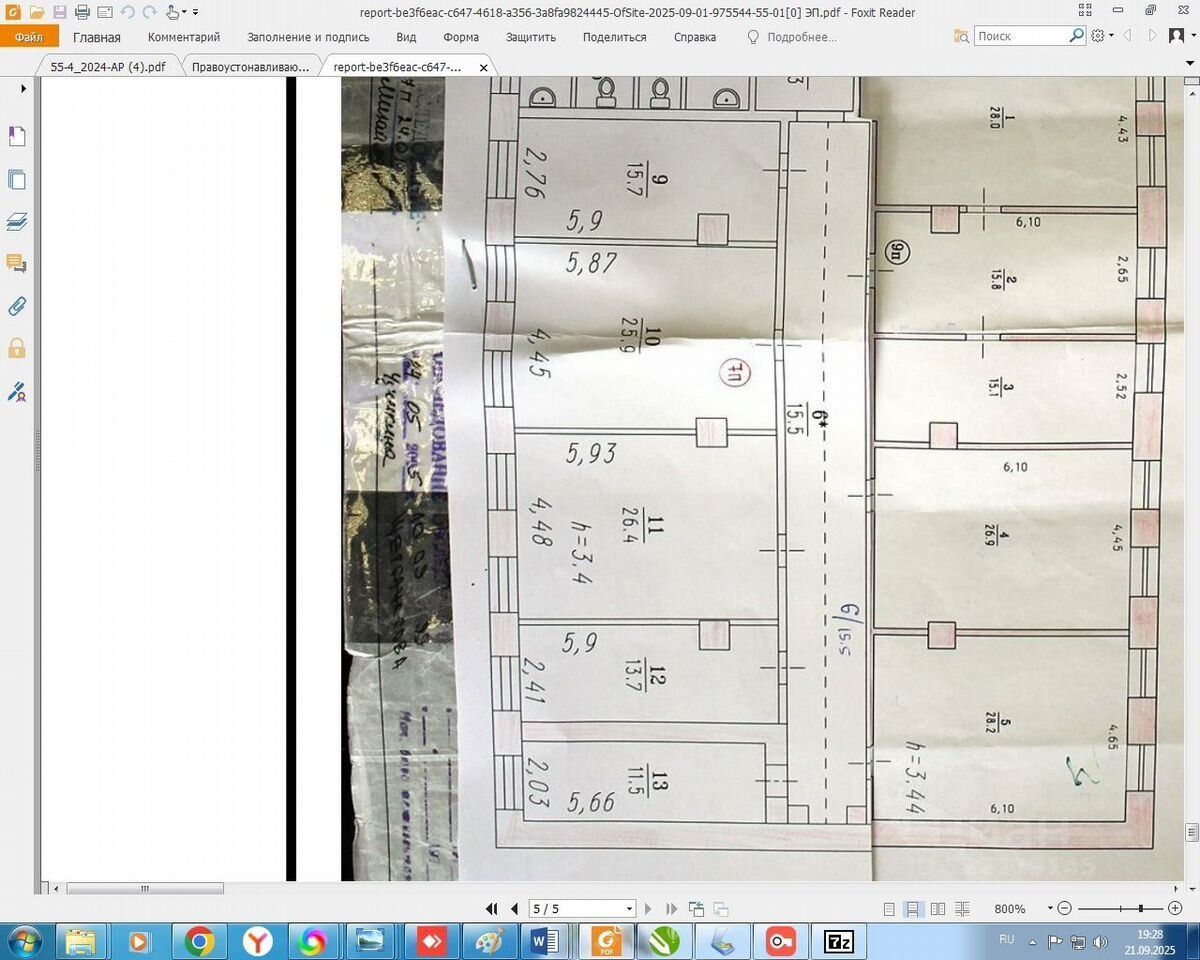This screenshot has height=960, width=1200.
Task: Go to the first page
Action: pyautogui.click(x=491, y=909)
